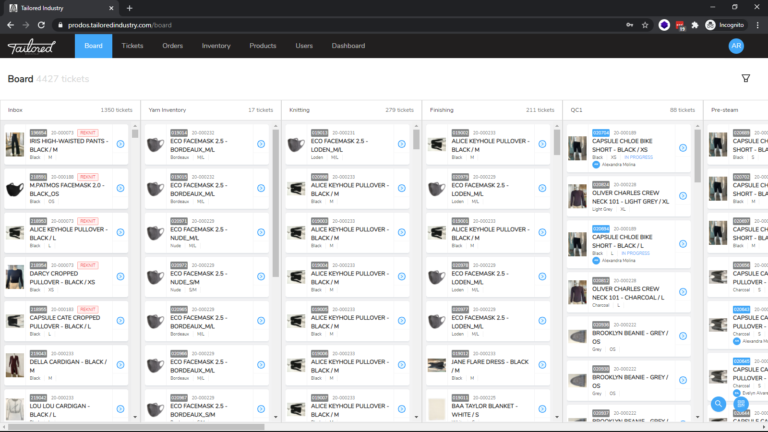
Task: Advance the Iris High-Waisted Pants ticket arrow
Action: (121, 144)
